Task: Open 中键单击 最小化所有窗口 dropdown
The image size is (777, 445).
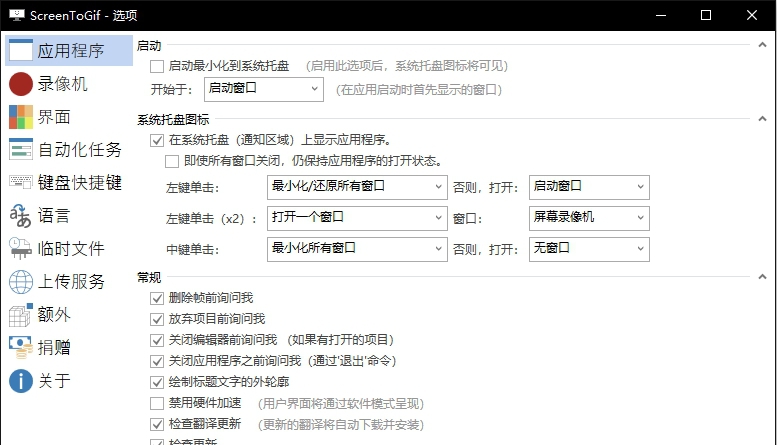Action: point(357,249)
